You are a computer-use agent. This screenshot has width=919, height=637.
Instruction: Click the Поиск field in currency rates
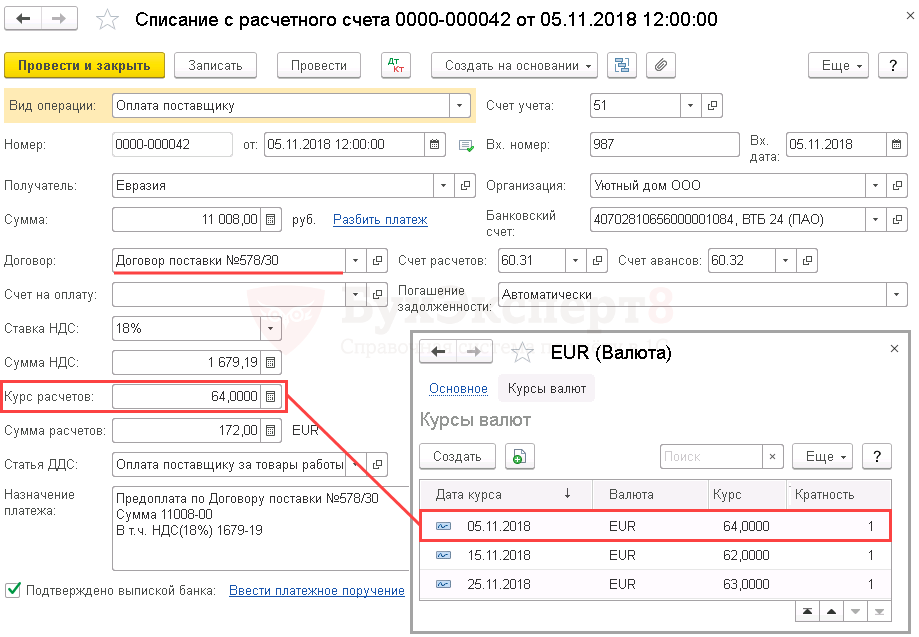pos(711,456)
